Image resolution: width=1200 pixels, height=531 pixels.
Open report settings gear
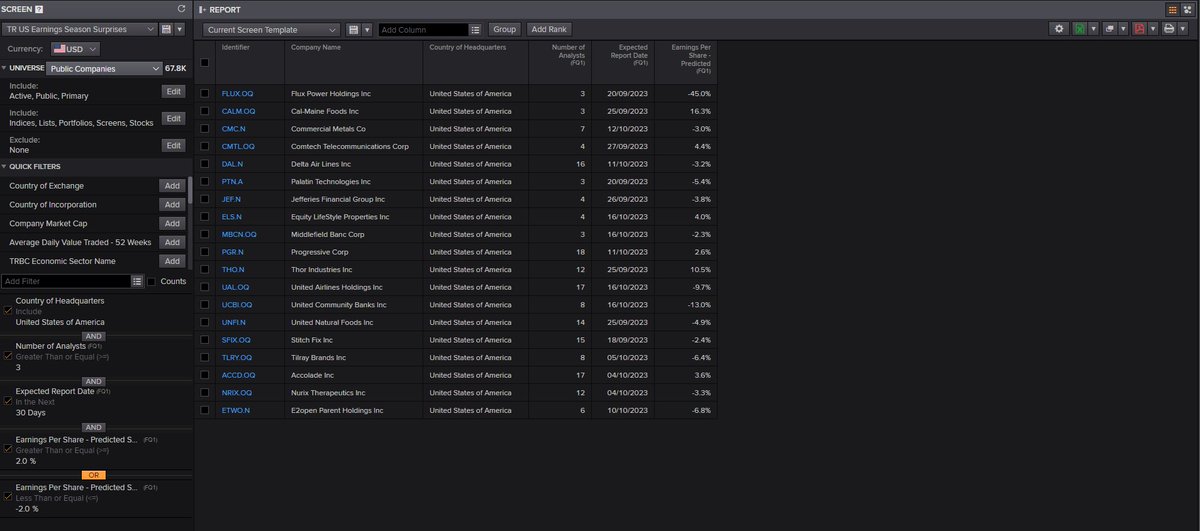pyautogui.click(x=1059, y=30)
